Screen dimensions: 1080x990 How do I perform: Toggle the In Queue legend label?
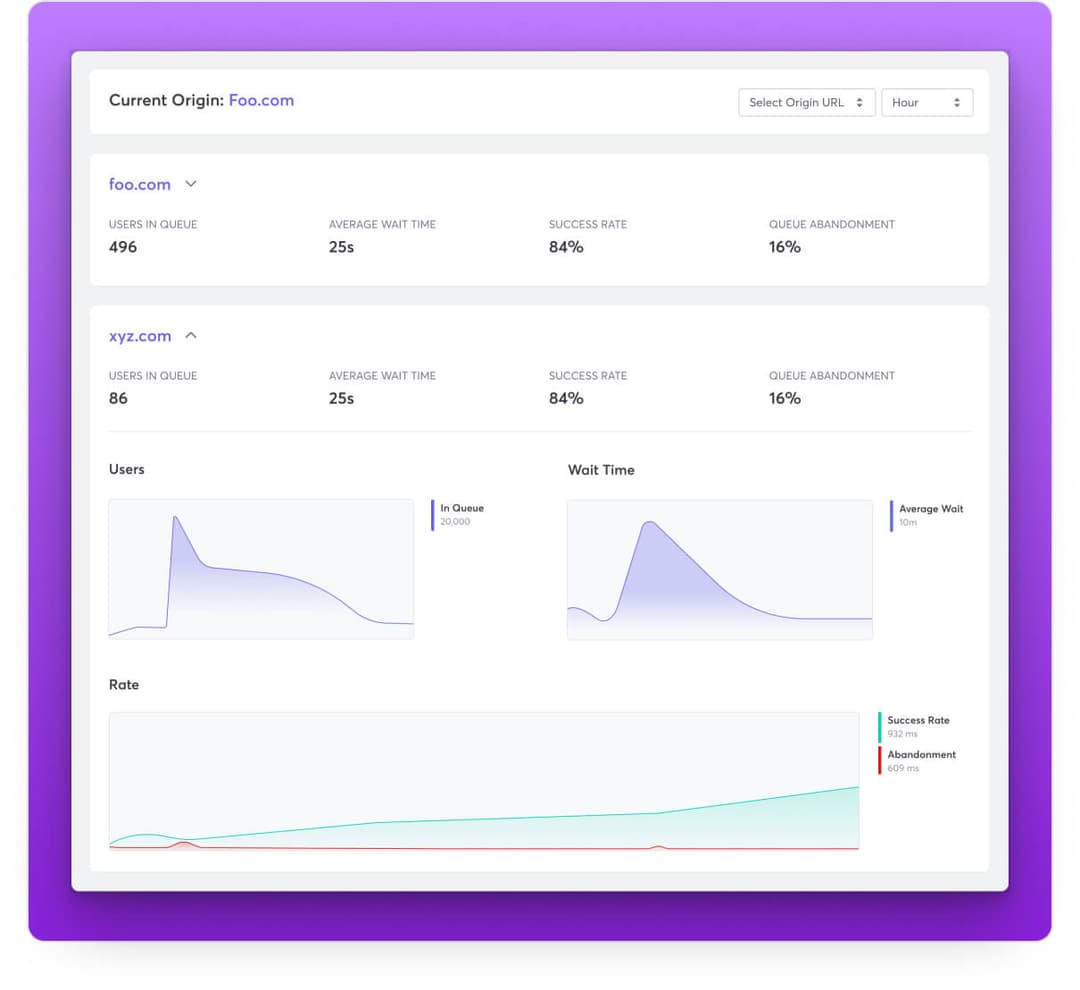(x=462, y=508)
